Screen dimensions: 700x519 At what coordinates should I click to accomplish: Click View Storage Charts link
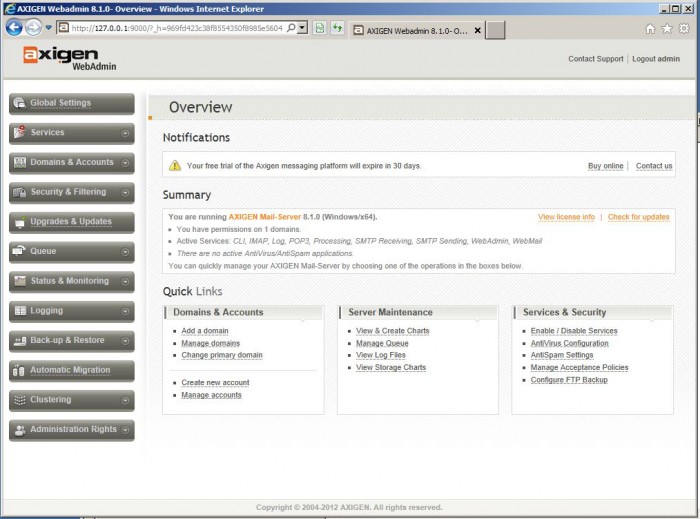391,367
